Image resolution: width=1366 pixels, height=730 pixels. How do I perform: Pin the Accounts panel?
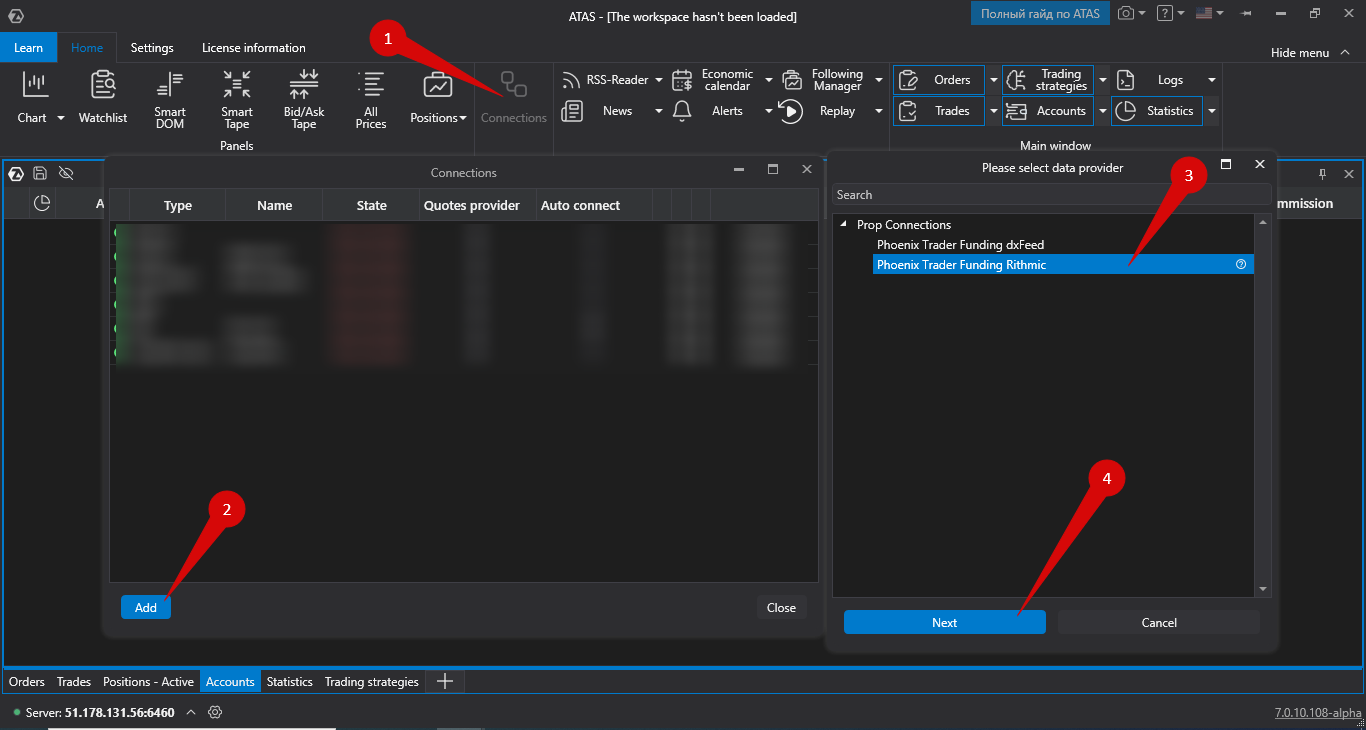(x=1322, y=174)
